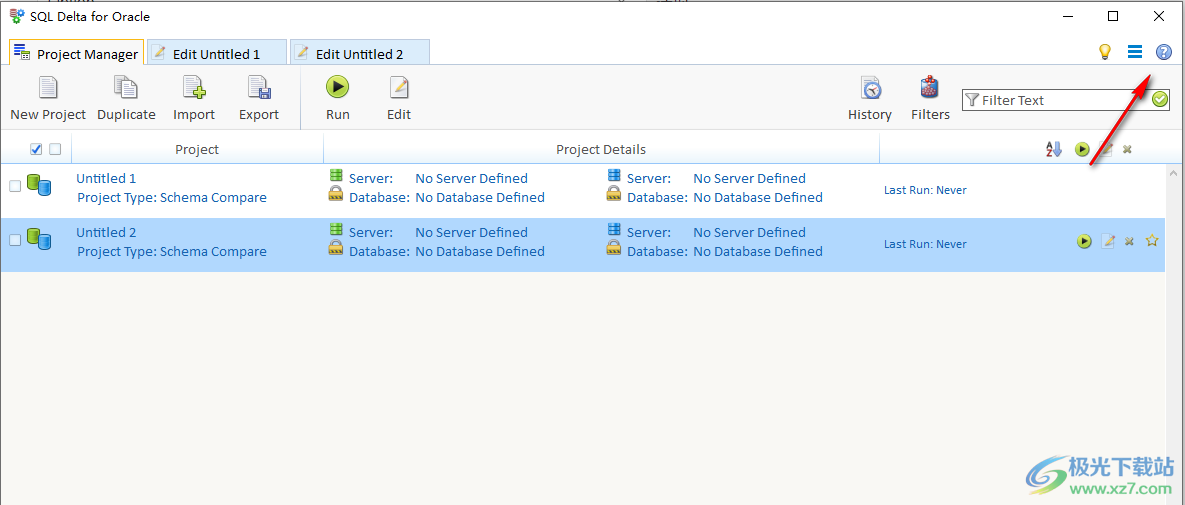Maximize the SQL Delta window
The image size is (1185, 505).
pos(1113,16)
